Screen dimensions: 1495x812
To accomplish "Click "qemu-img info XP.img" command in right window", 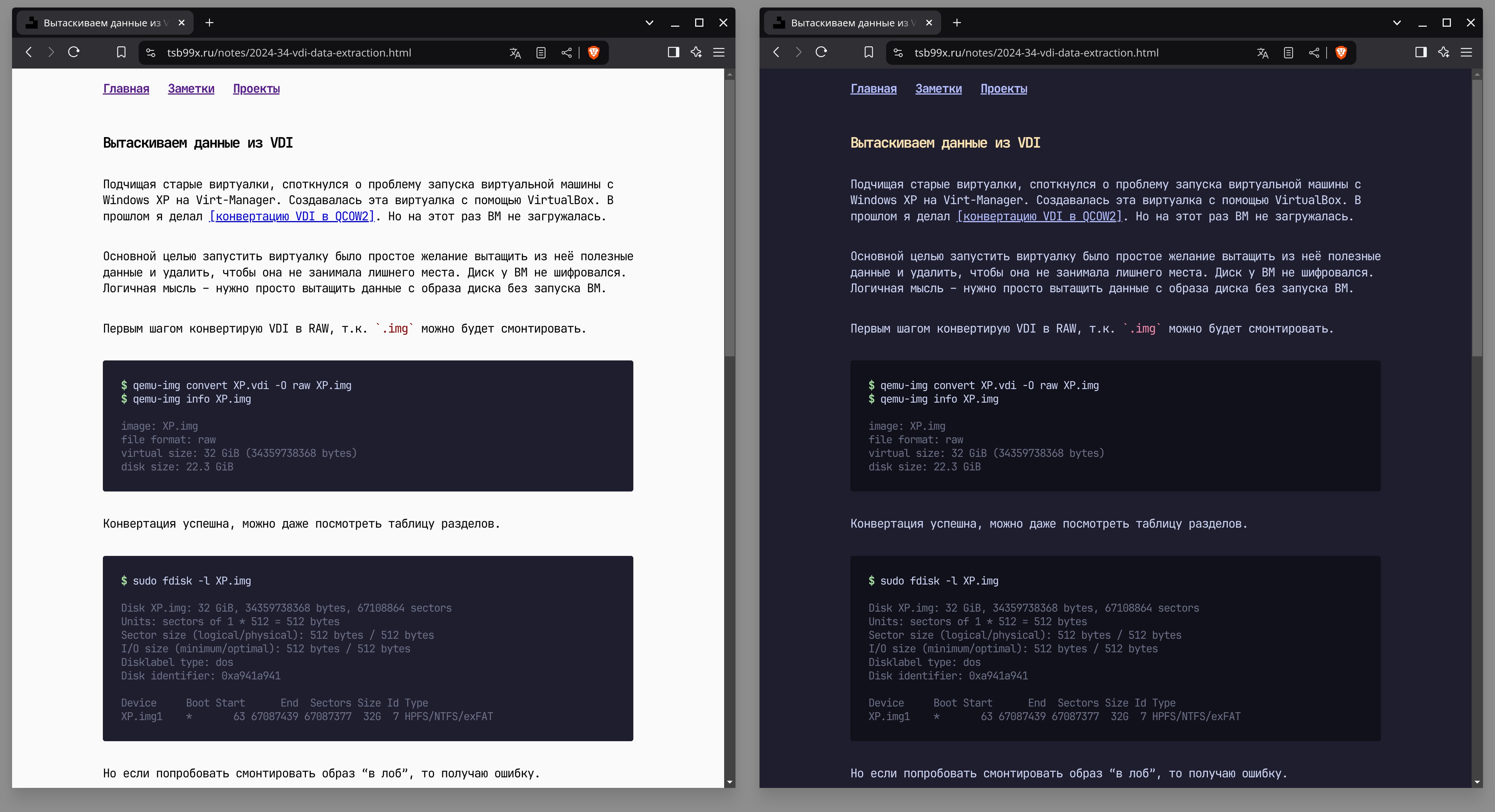I will click(940, 399).
